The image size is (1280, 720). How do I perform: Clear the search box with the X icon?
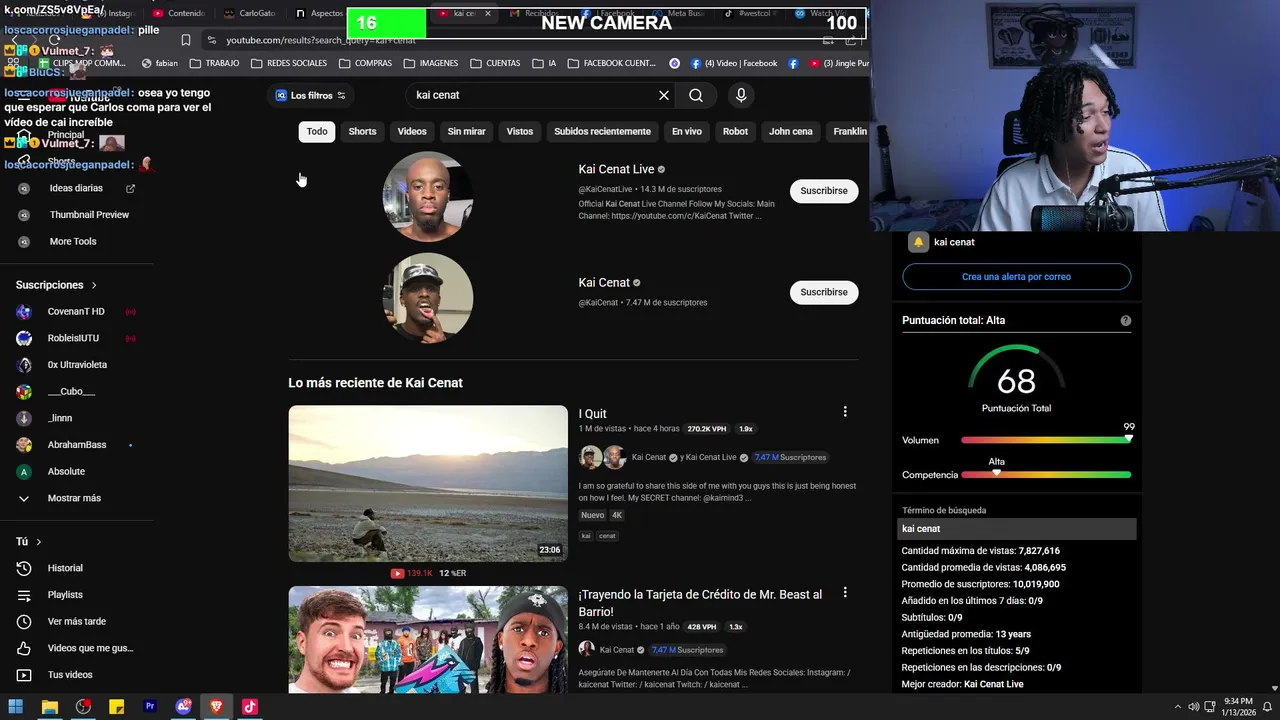point(664,95)
